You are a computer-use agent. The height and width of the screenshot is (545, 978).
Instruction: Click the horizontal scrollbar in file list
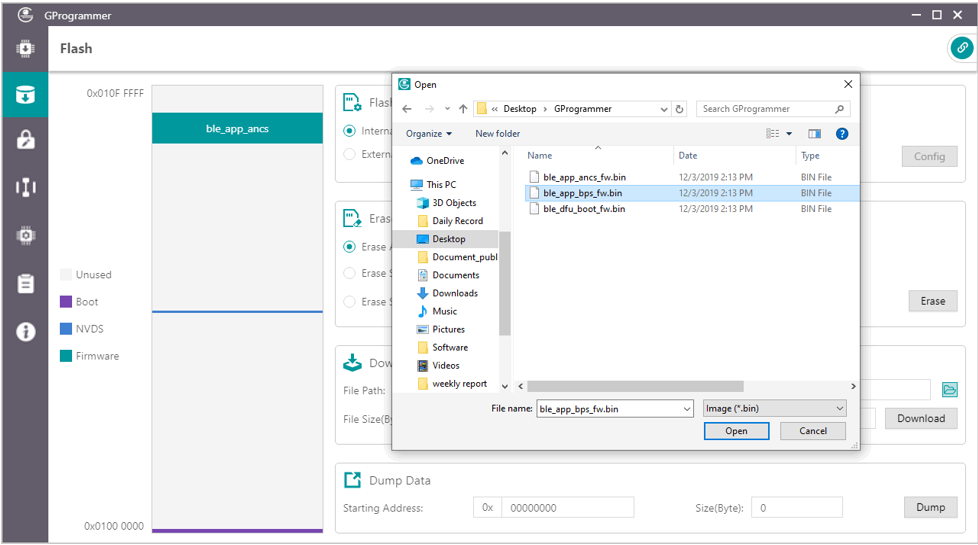635,387
